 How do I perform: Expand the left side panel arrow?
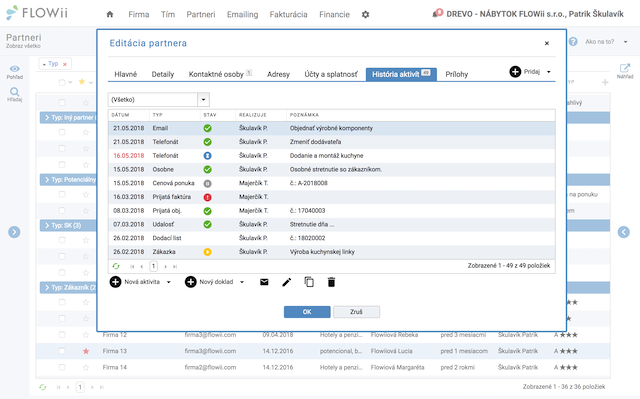click(x=14, y=232)
